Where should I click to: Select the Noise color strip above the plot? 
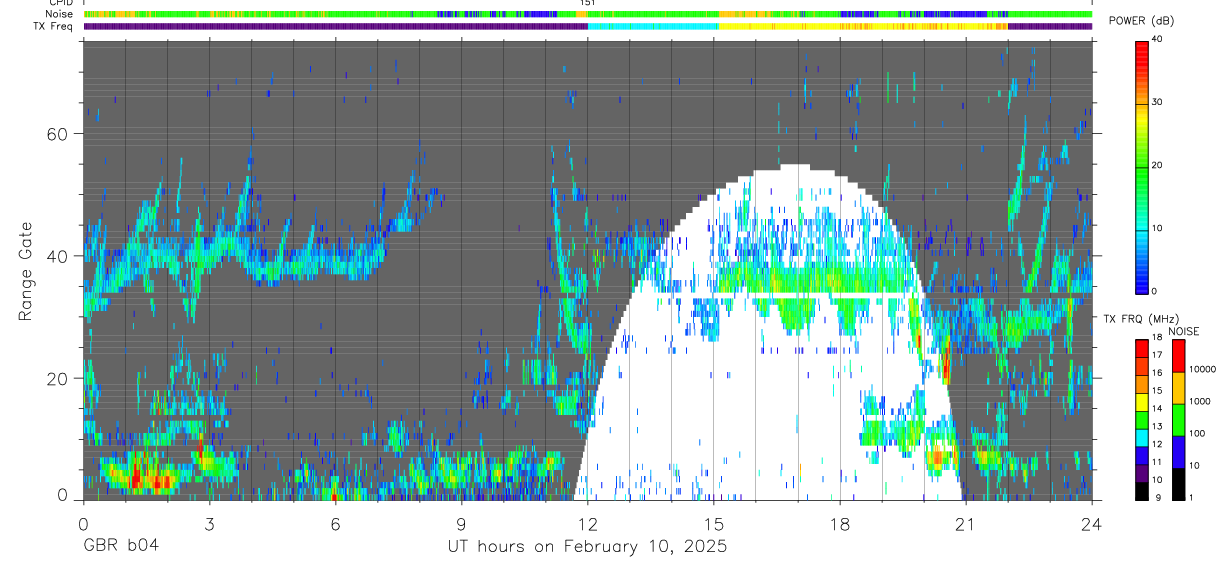pyautogui.click(x=587, y=15)
